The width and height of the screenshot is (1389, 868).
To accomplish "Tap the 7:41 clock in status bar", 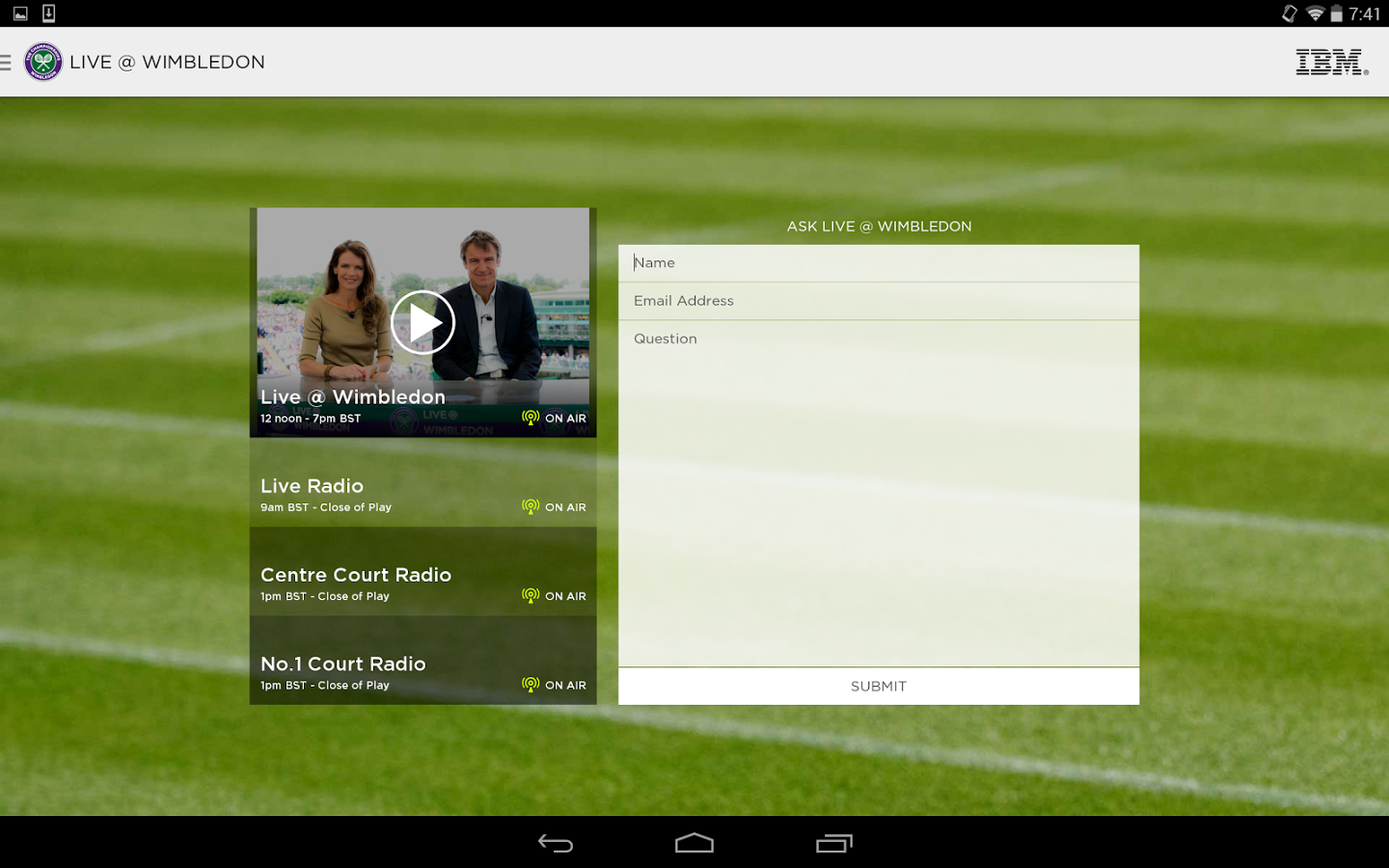I will (1365, 14).
